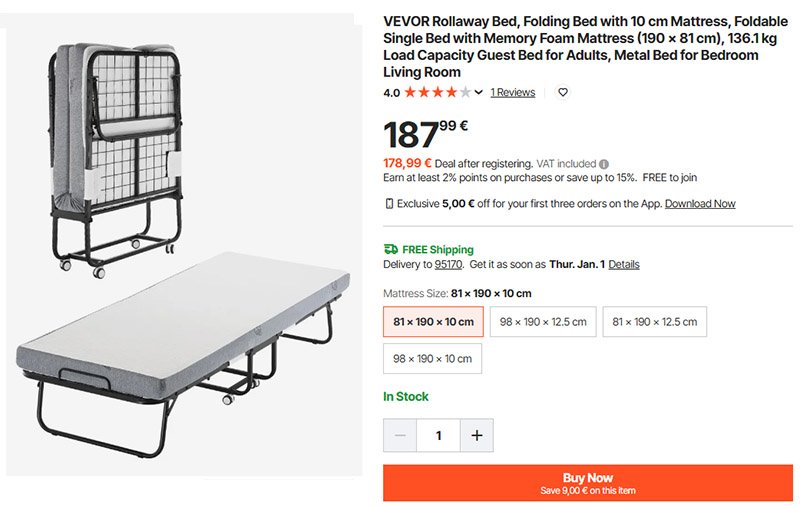This screenshot has height=506, width=800.
Task: Open delivery Details link
Action: tap(623, 265)
